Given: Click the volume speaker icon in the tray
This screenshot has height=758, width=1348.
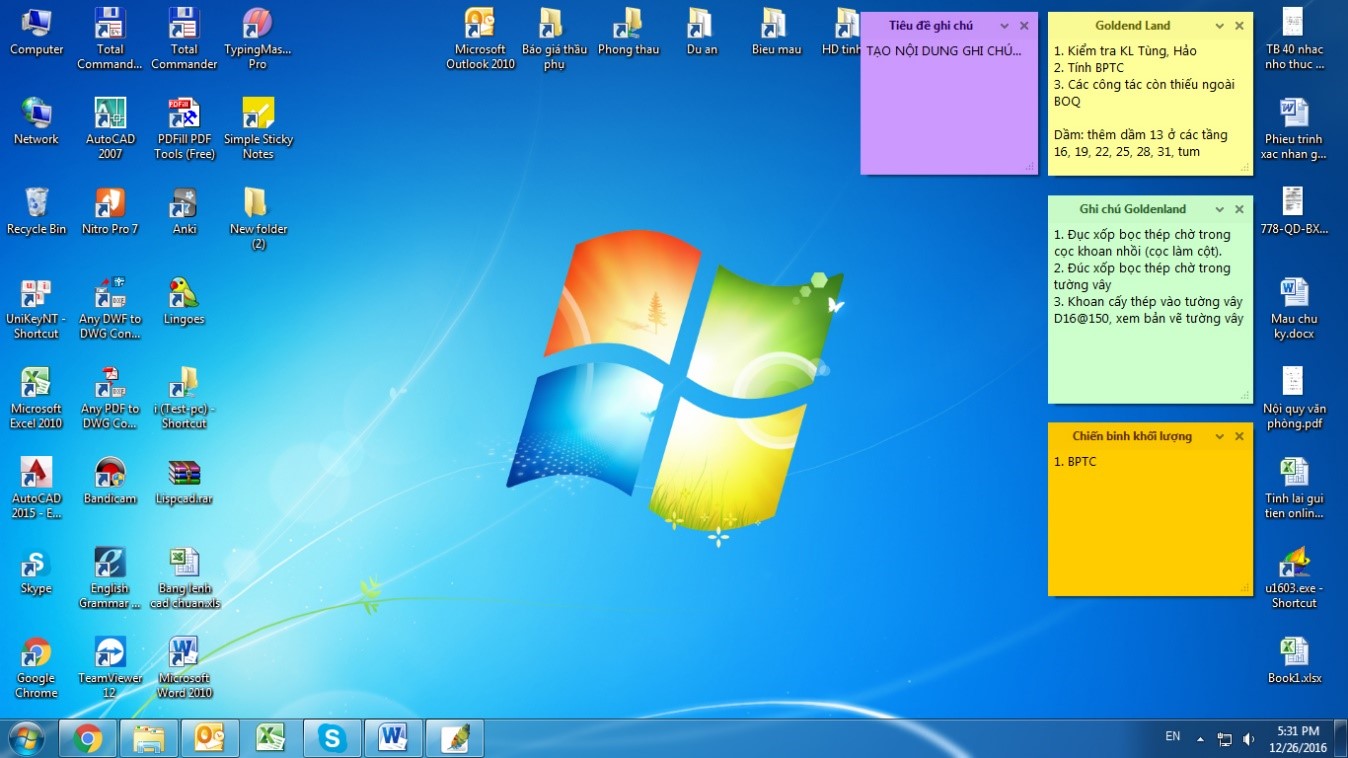Looking at the screenshot, I should tap(1248, 739).
